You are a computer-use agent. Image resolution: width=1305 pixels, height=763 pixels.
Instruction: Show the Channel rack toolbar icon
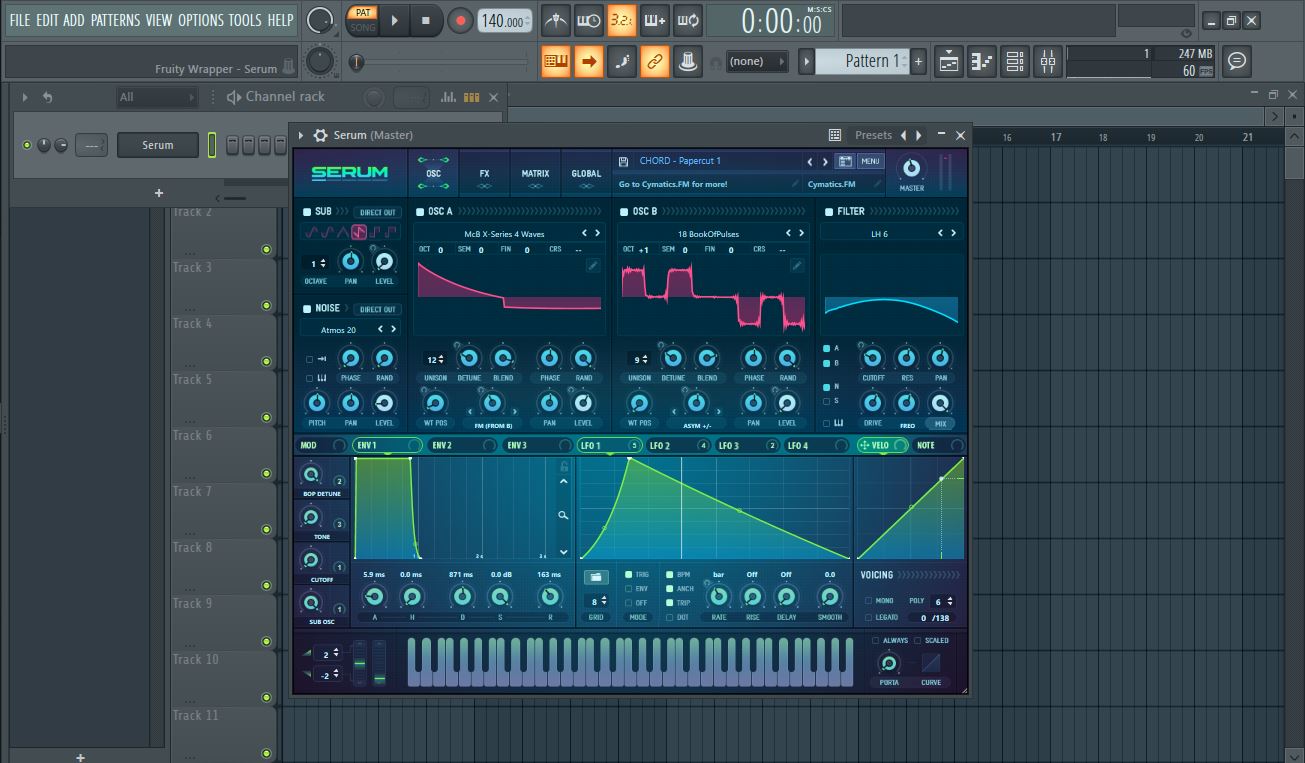click(x=1015, y=61)
